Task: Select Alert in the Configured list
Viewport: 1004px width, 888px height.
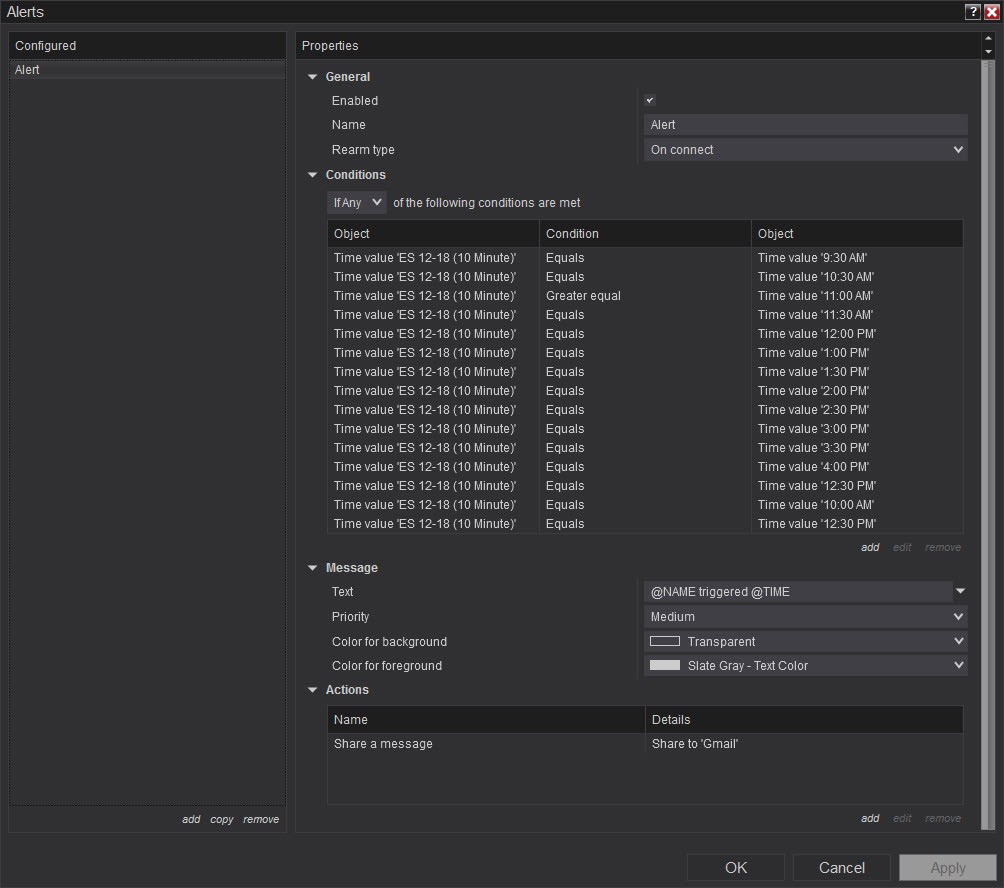Action: click(x=147, y=71)
